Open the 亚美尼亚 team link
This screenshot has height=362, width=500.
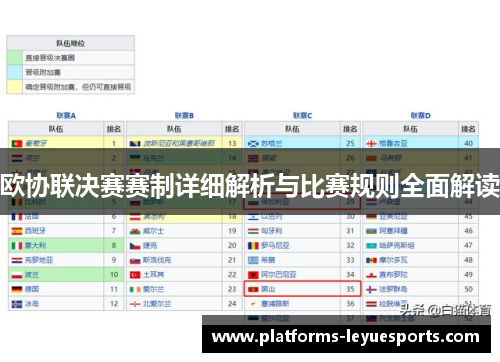(x=393, y=217)
